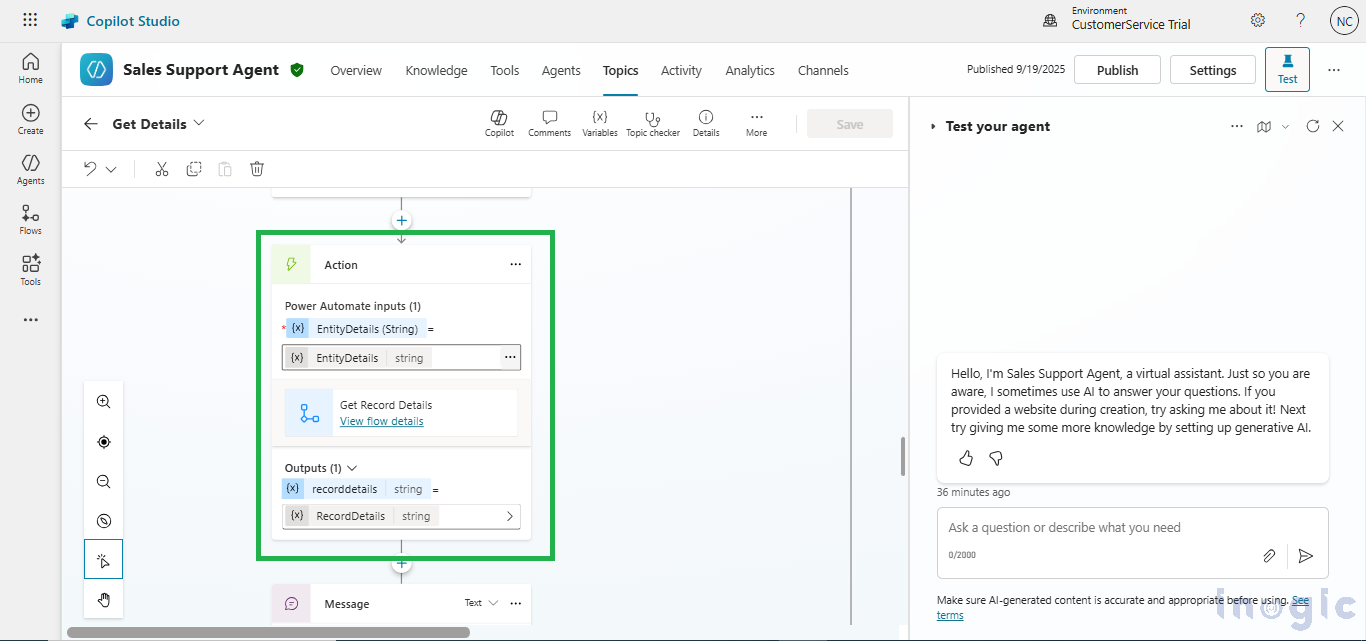Click the Comments icon in toolbar
The image size is (1366, 641).
(549, 123)
